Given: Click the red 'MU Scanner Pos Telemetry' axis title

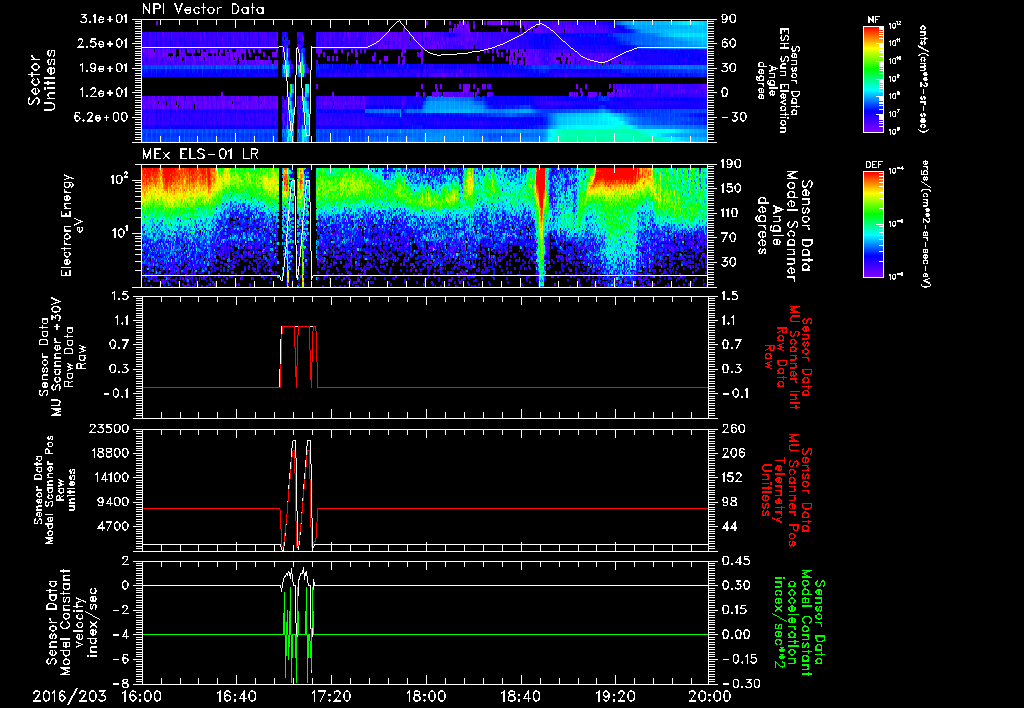Looking at the screenshot, I should click(788, 490).
